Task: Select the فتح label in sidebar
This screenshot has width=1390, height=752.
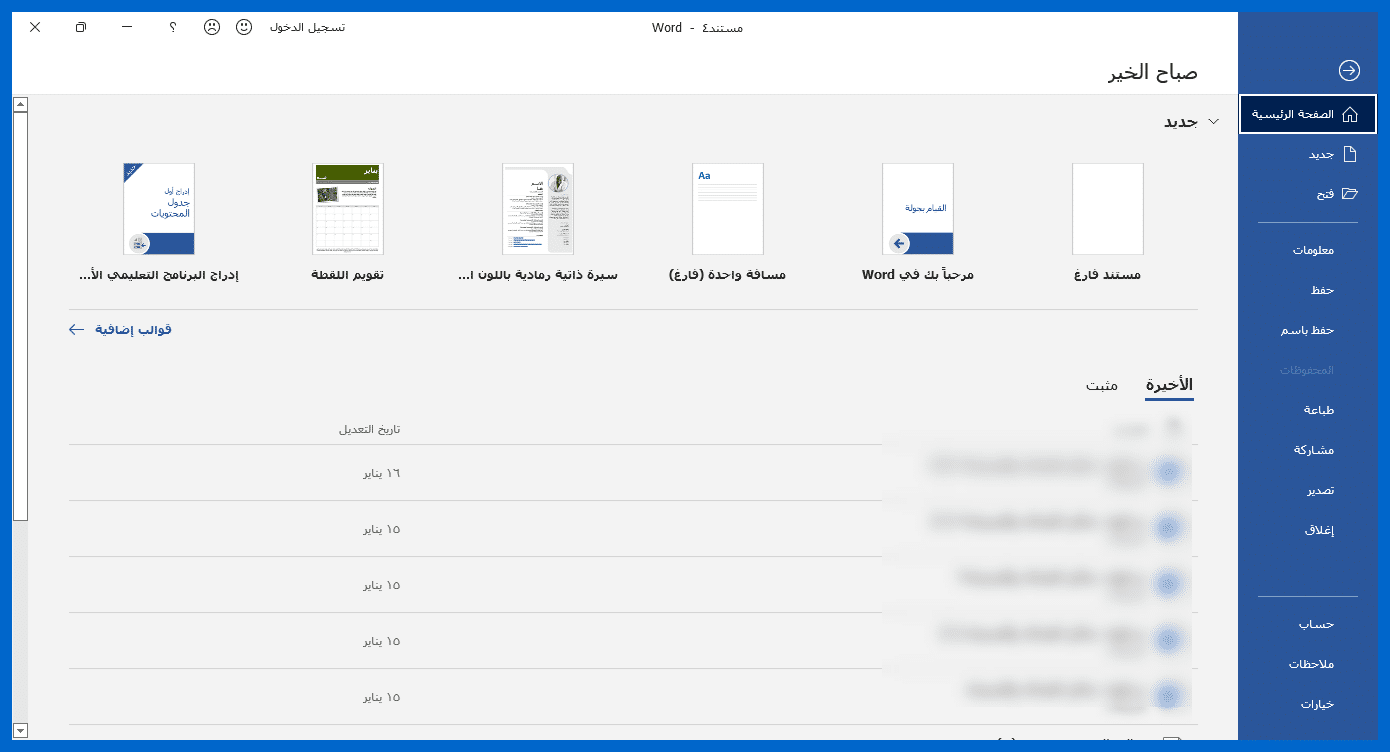Action: pos(1325,193)
